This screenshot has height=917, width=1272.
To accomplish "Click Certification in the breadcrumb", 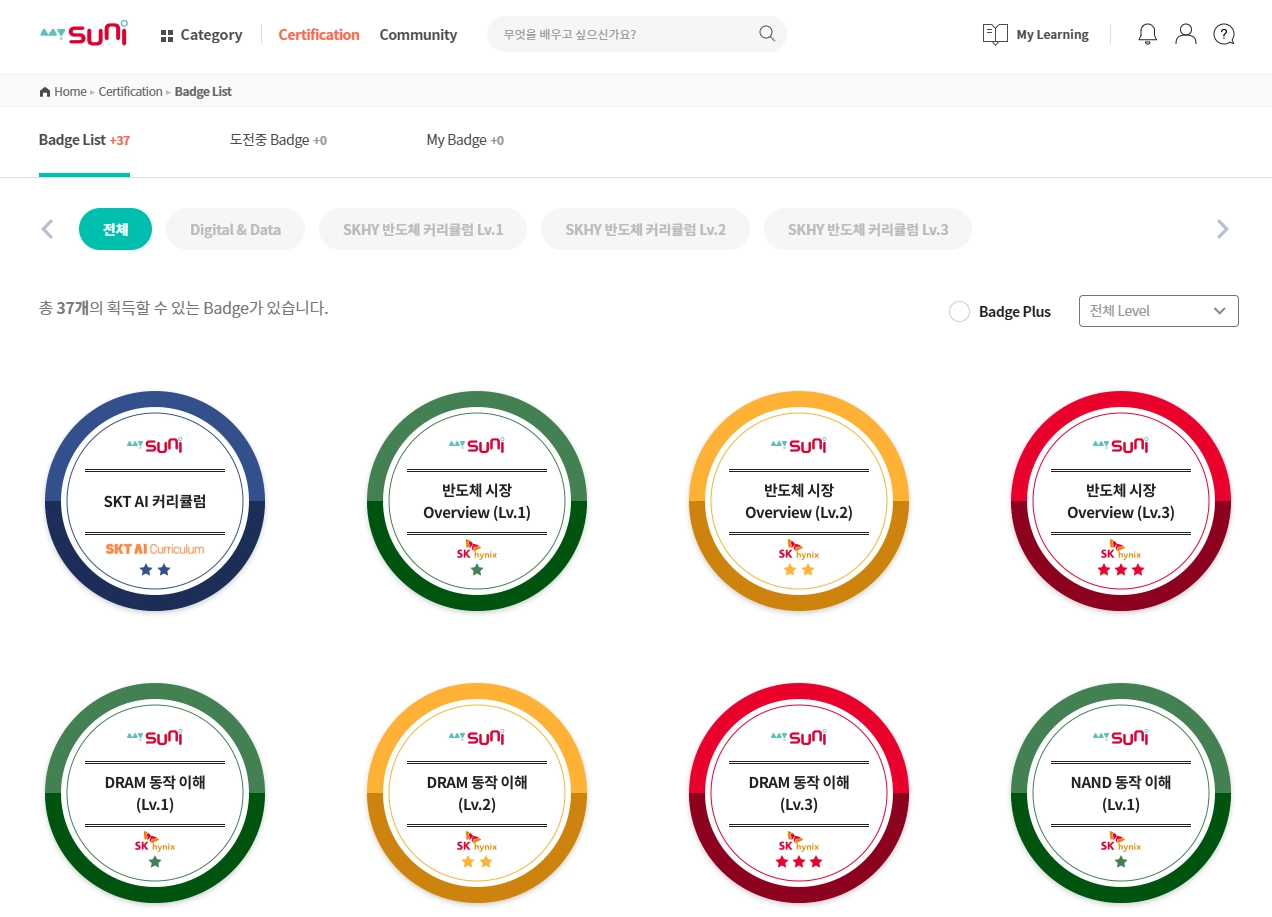I will click(130, 92).
